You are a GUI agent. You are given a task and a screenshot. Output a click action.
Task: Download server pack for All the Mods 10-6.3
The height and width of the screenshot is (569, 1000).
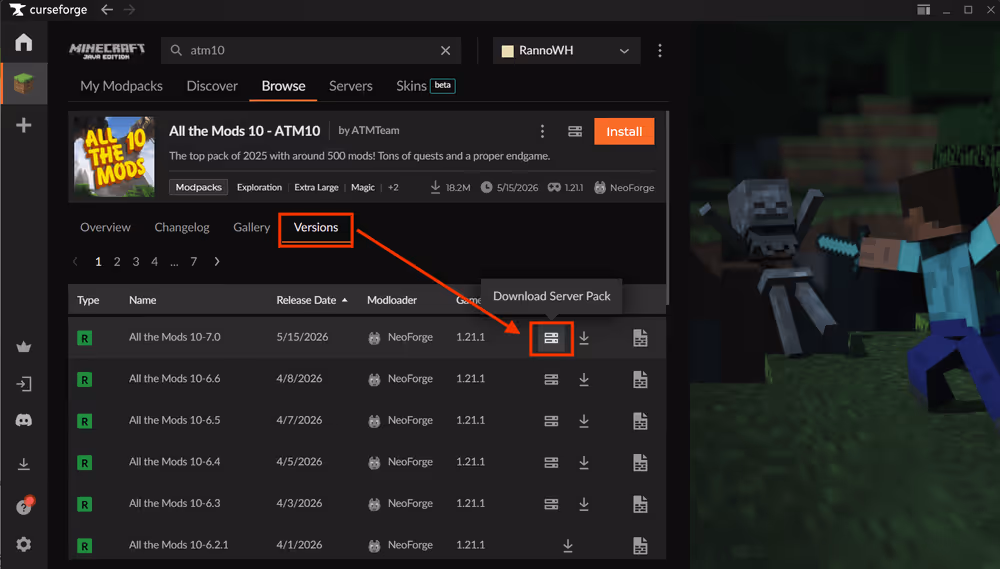pos(552,504)
